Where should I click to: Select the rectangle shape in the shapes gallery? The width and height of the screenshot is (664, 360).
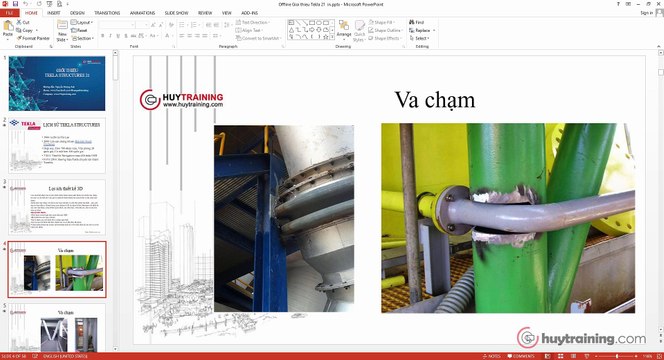click(311, 22)
